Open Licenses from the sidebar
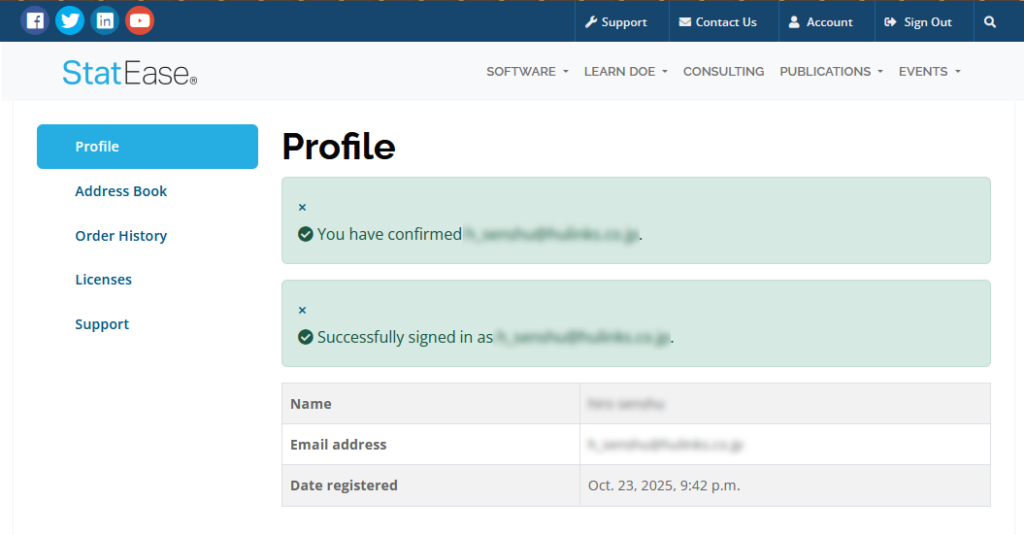The width and height of the screenshot is (1024, 535). [x=103, y=280]
